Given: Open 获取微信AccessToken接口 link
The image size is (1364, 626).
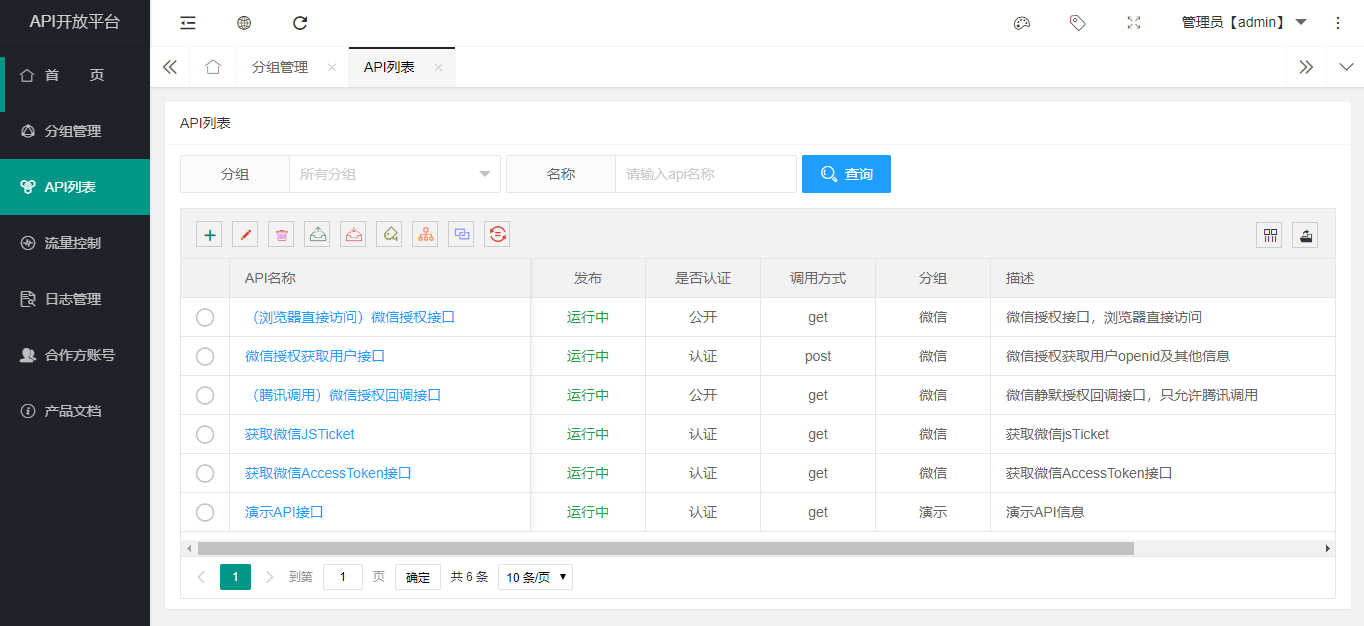Looking at the screenshot, I should coord(328,473).
